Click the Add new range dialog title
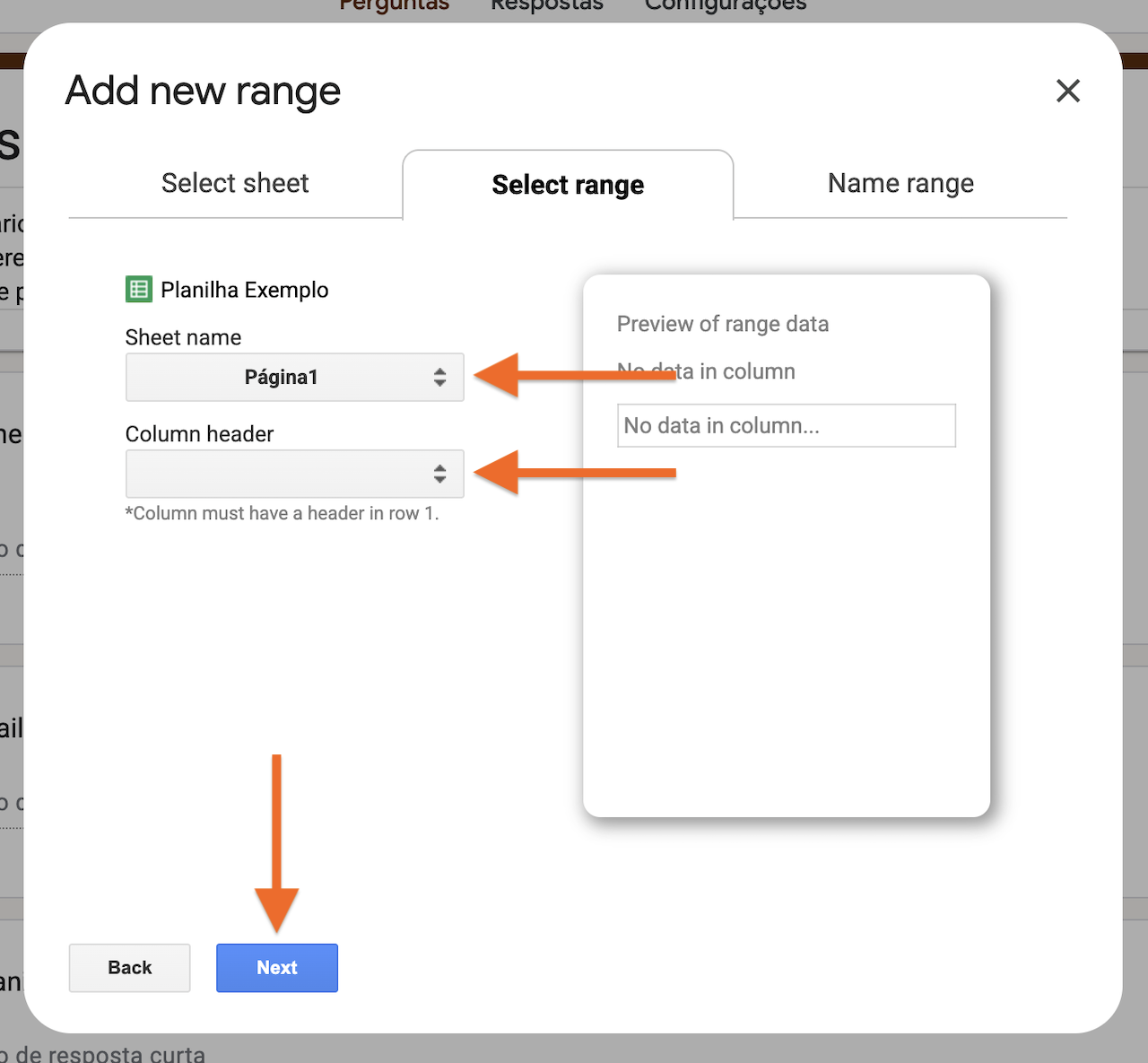This screenshot has width=1148, height=1063. [202, 91]
